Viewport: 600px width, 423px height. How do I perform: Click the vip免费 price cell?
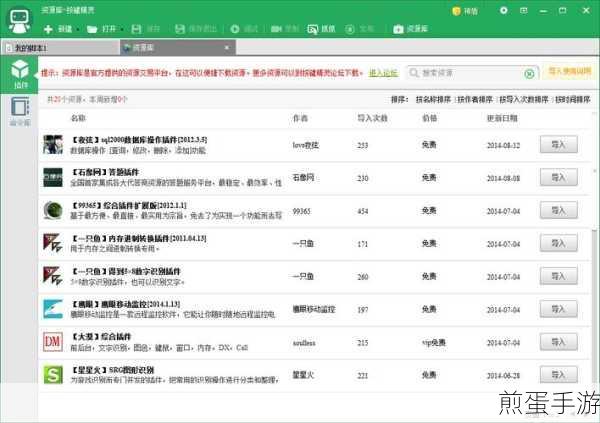(x=434, y=342)
